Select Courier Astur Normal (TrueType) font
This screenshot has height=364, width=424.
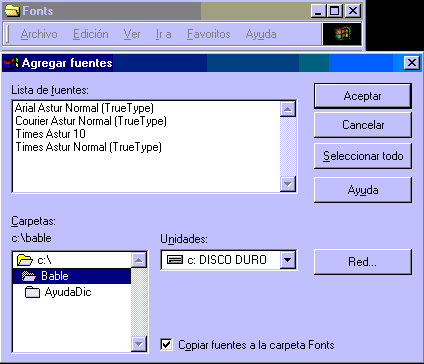point(91,121)
